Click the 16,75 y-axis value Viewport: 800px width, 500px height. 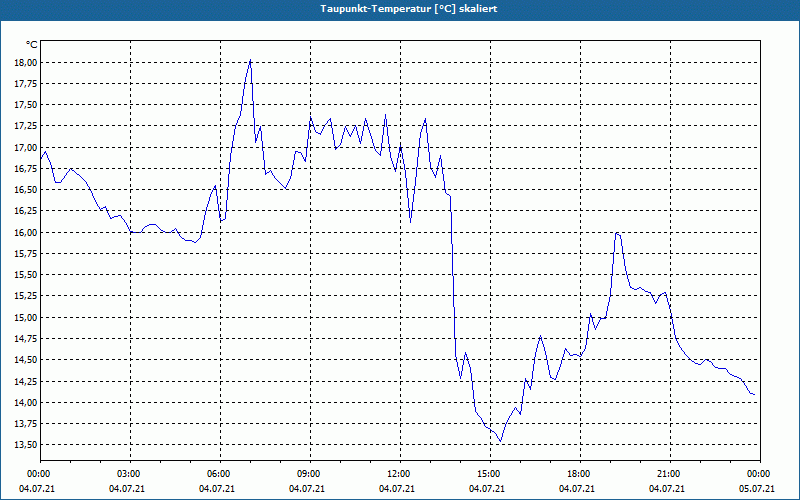[x=25, y=169]
